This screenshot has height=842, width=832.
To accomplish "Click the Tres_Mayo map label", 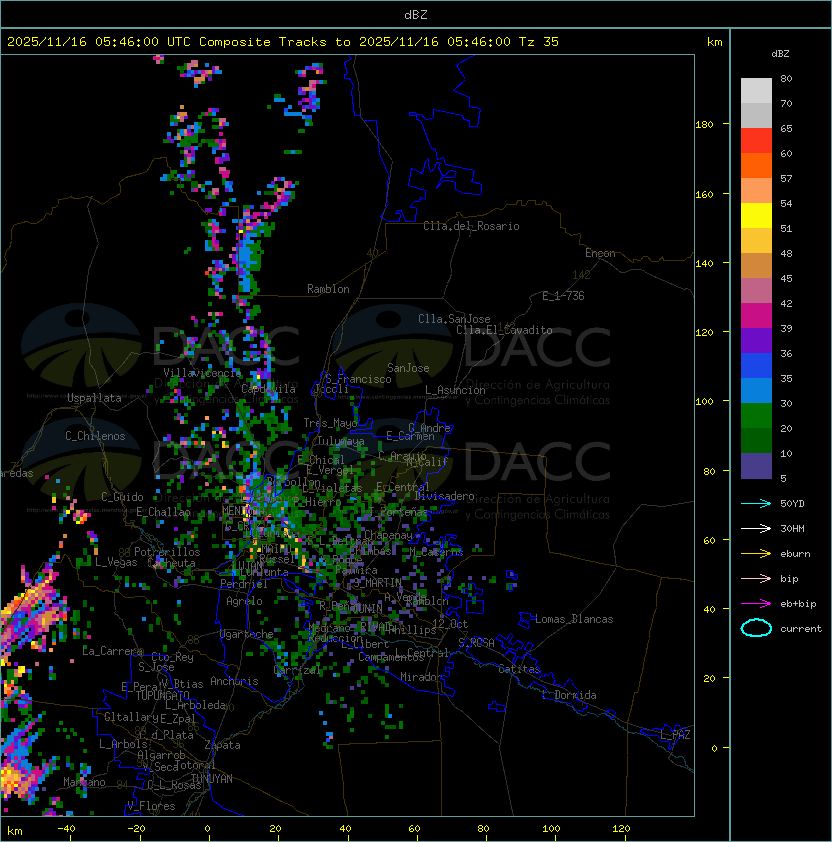I will click(330, 423).
